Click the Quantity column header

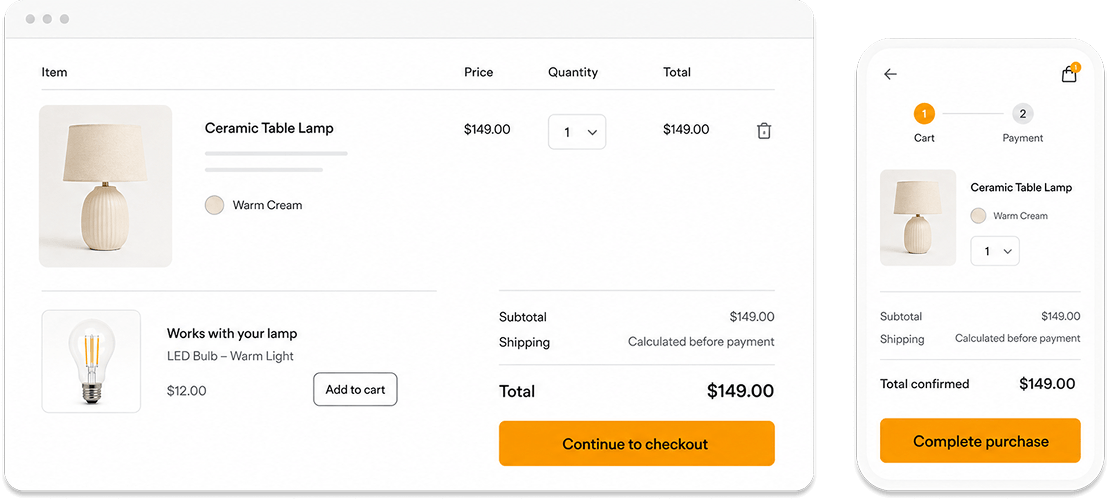573,72
